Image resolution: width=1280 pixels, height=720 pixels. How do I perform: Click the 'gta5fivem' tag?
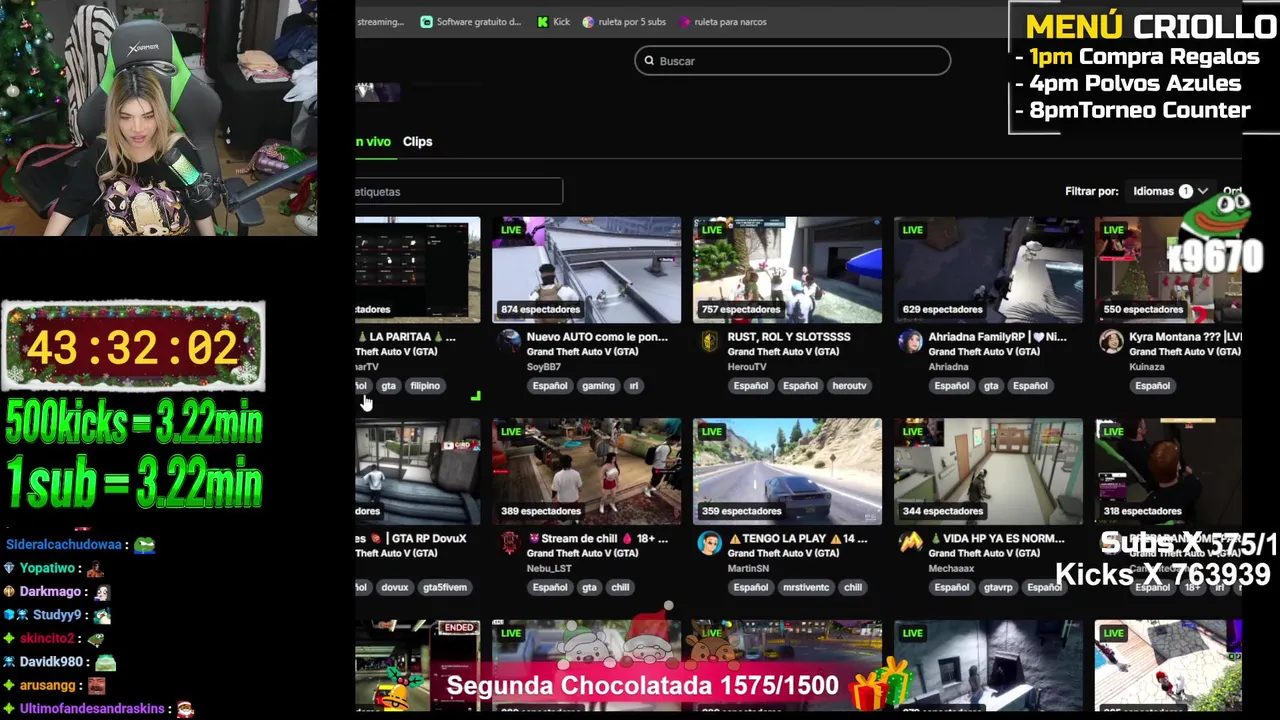(x=445, y=588)
